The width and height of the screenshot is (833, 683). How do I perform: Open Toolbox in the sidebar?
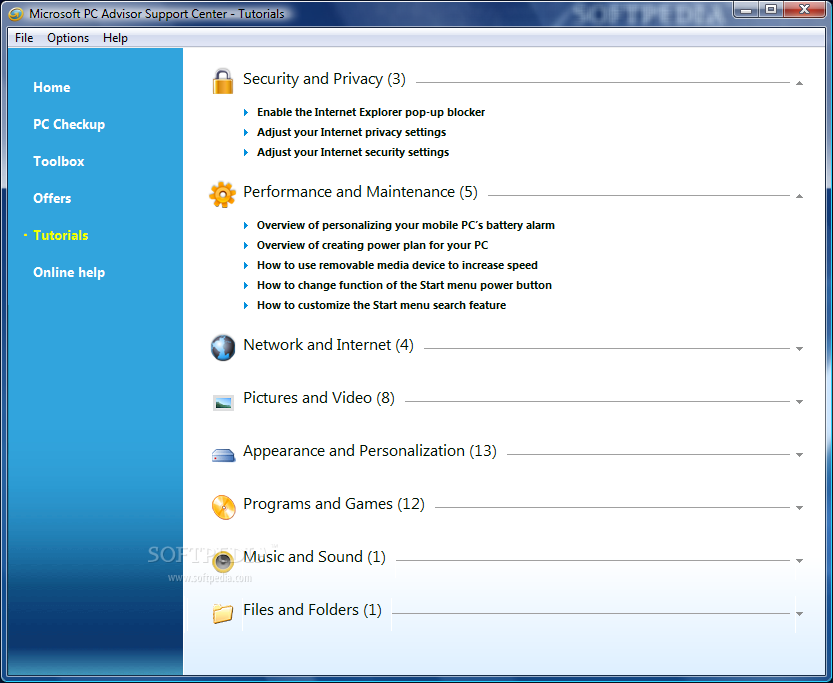[58, 161]
